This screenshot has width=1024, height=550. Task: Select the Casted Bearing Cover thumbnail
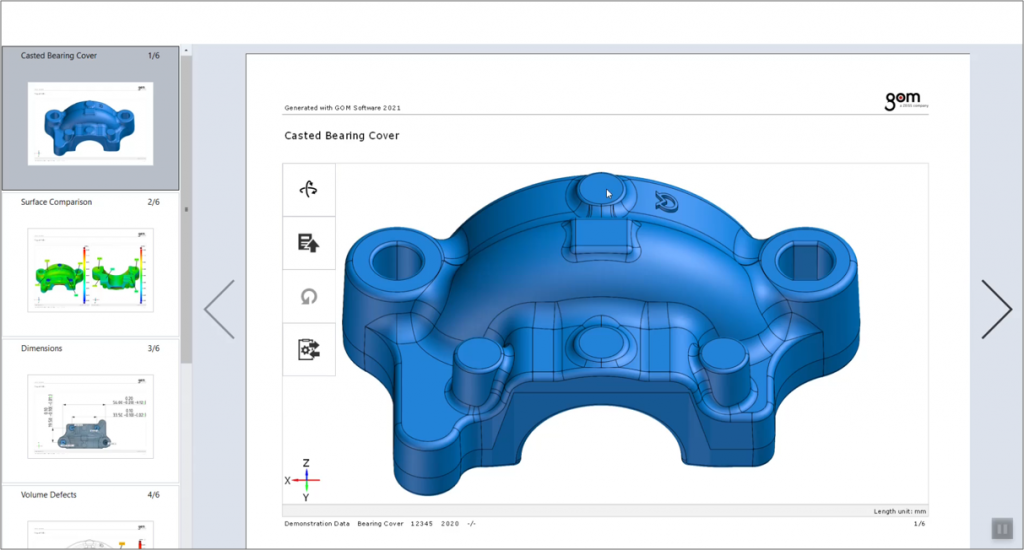pos(90,123)
